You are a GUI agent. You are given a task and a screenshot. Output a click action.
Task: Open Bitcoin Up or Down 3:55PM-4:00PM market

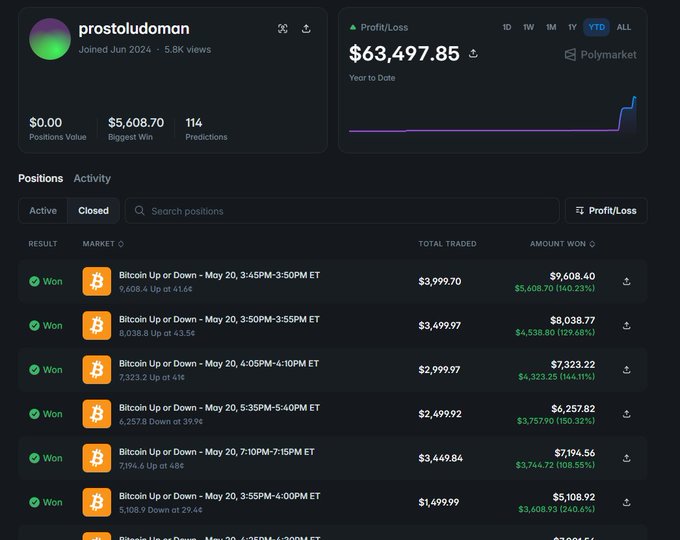219,496
